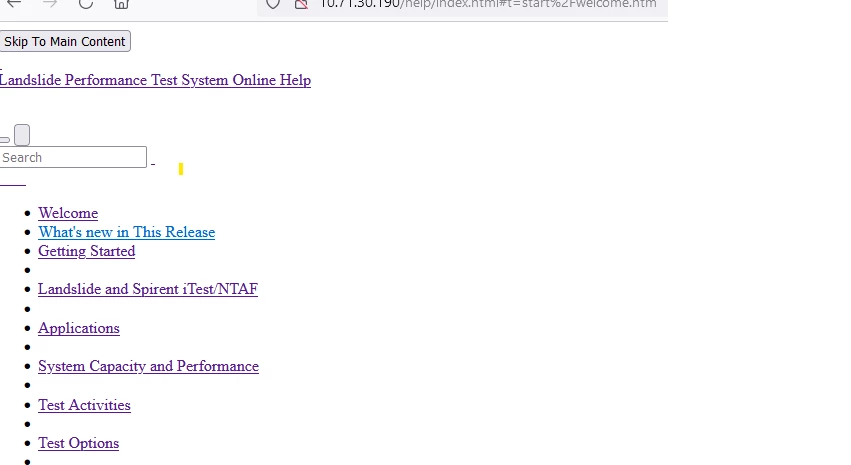This screenshot has height=465, width=851.
Task: Open Landslide Performance Test System Online Help link
Action: 155,80
